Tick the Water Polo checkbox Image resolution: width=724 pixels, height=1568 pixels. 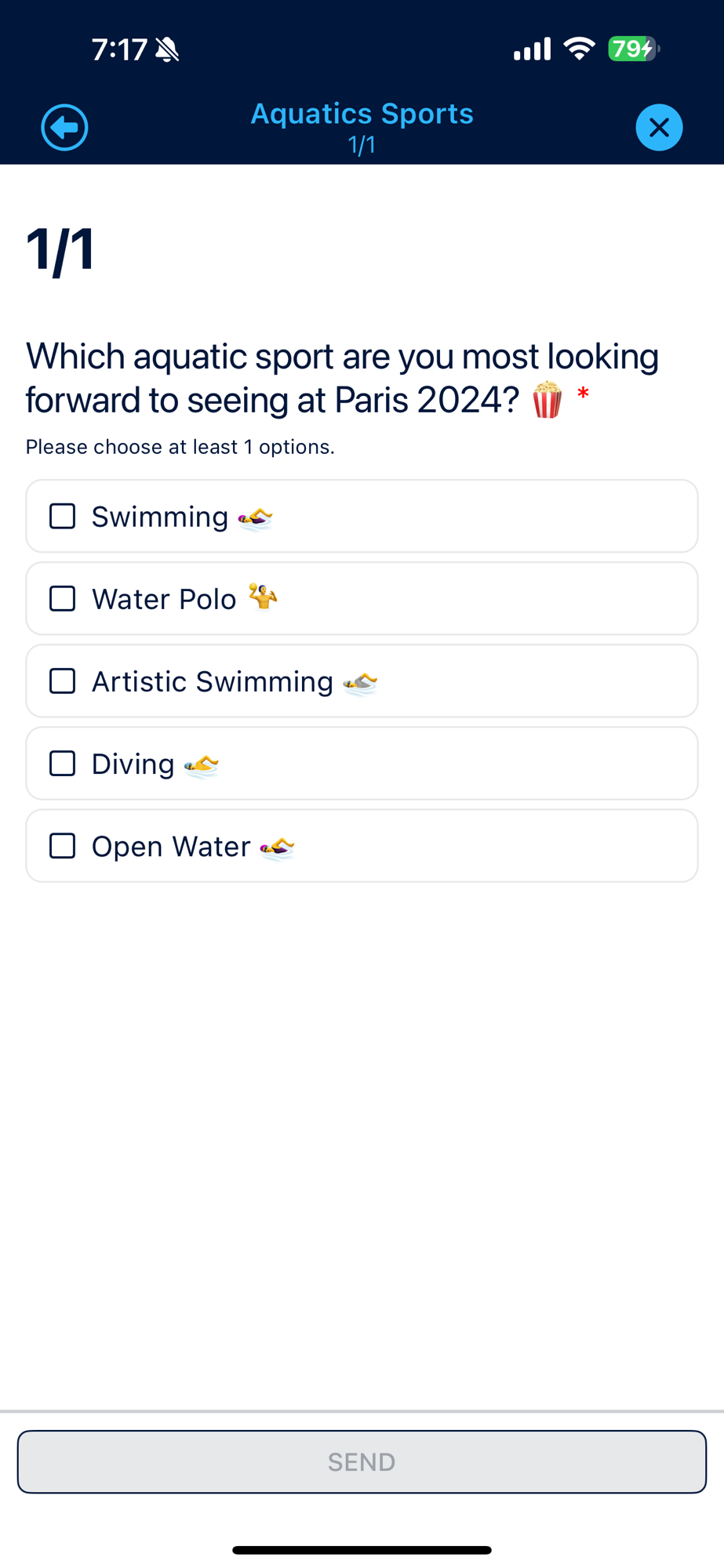(x=63, y=599)
